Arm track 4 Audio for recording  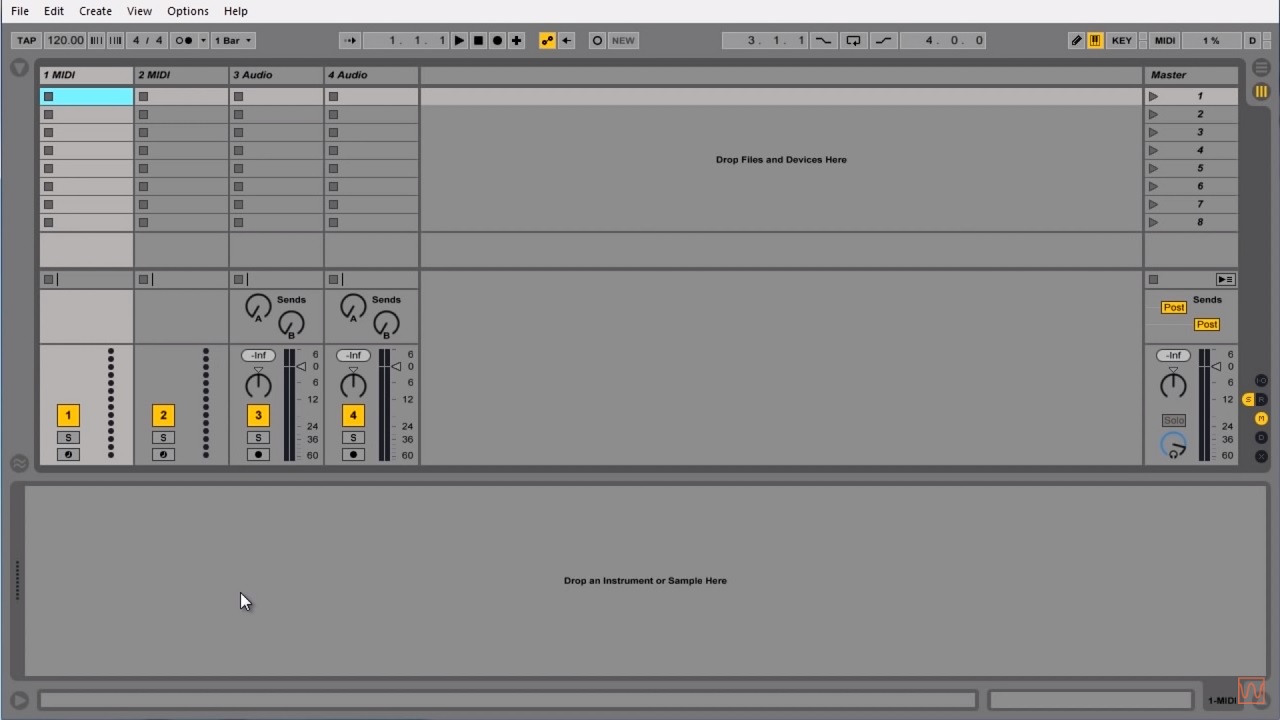tap(353, 455)
